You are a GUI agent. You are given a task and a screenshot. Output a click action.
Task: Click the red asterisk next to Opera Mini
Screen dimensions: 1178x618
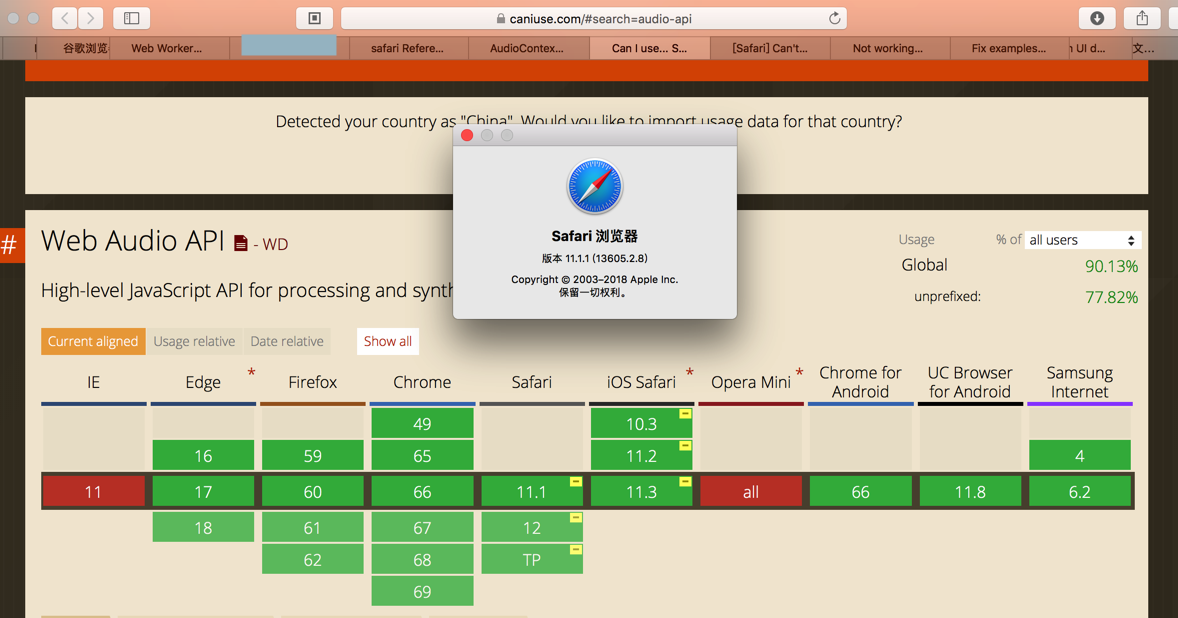click(x=799, y=373)
